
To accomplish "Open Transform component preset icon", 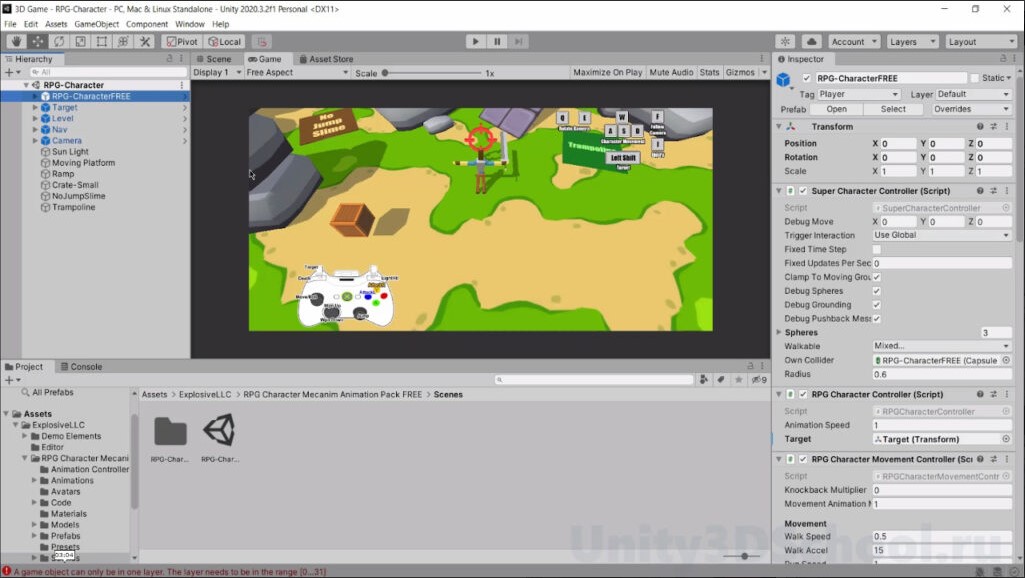I will tap(994, 126).
